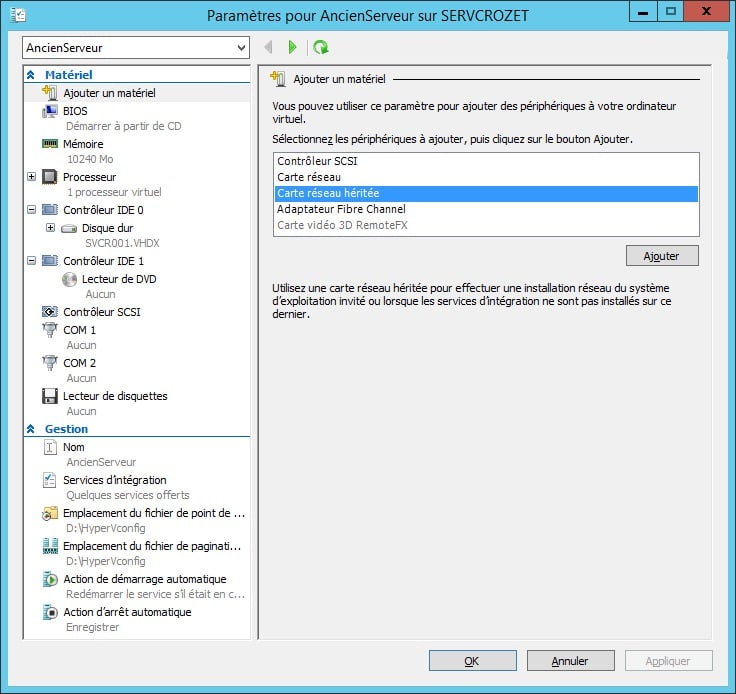Click the Gestion section header
This screenshot has width=736, height=694.
(x=66, y=429)
